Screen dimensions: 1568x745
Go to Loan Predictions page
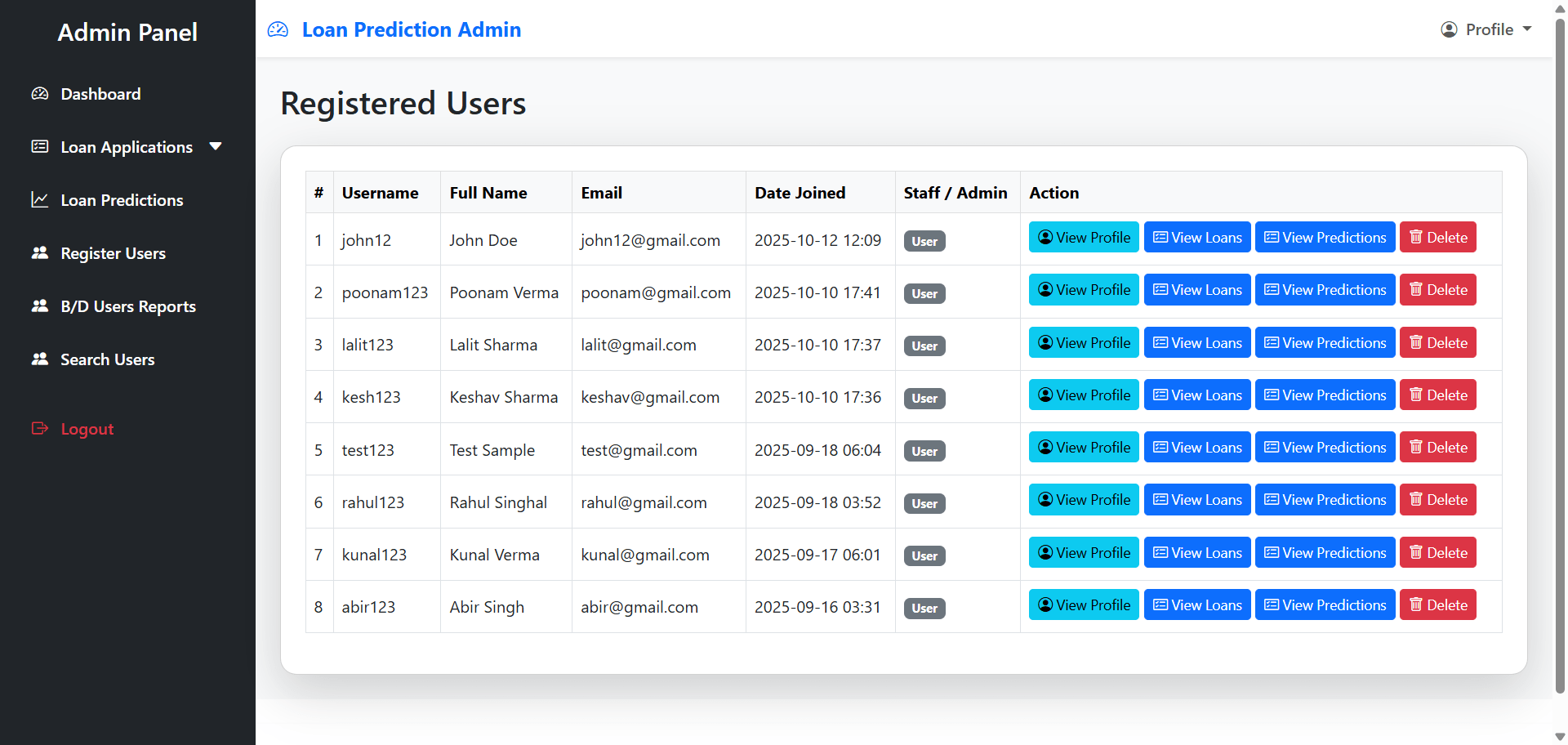[122, 200]
